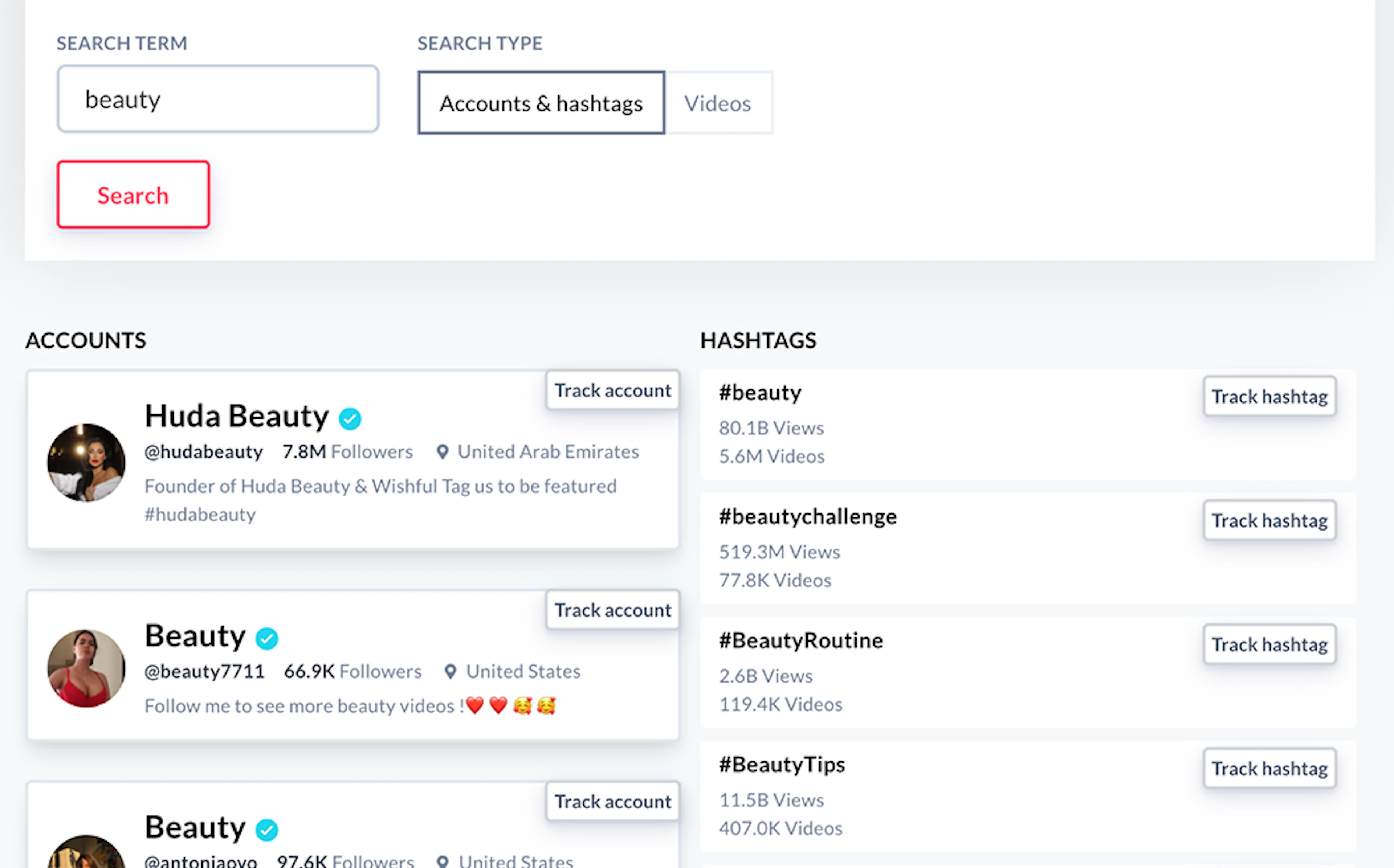
Task: Switch search type to Videos
Action: coord(718,103)
